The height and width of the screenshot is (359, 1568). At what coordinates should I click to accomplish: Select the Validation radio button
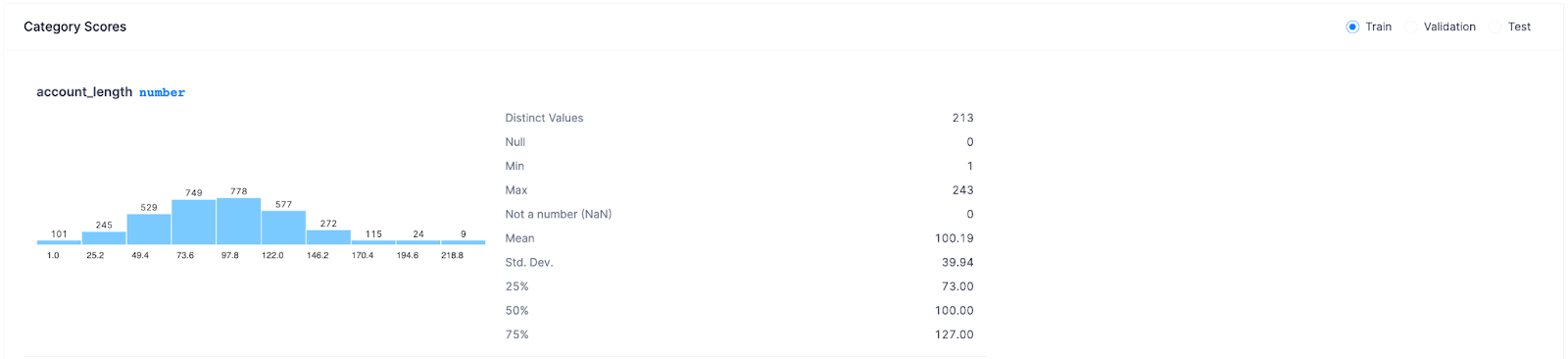pos(1411,26)
